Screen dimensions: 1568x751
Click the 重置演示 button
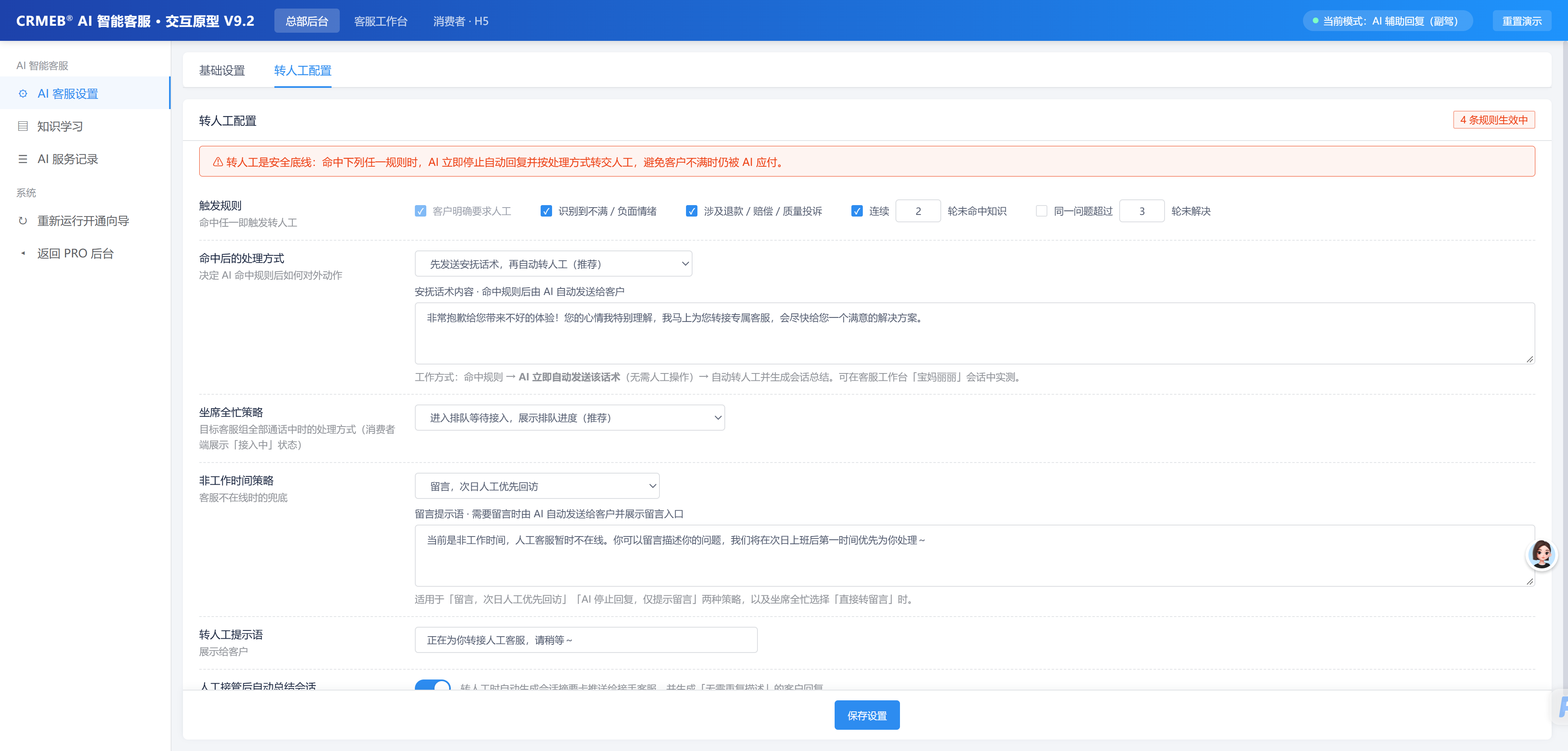click(1522, 21)
